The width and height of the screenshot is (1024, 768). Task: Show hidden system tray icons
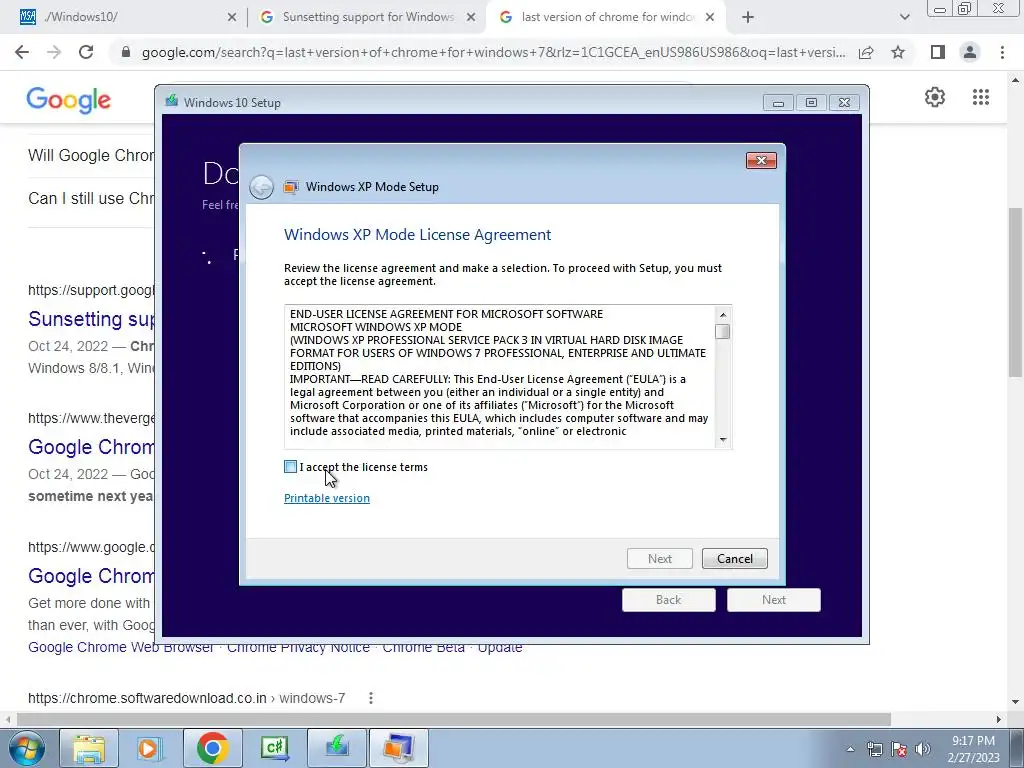(850, 749)
